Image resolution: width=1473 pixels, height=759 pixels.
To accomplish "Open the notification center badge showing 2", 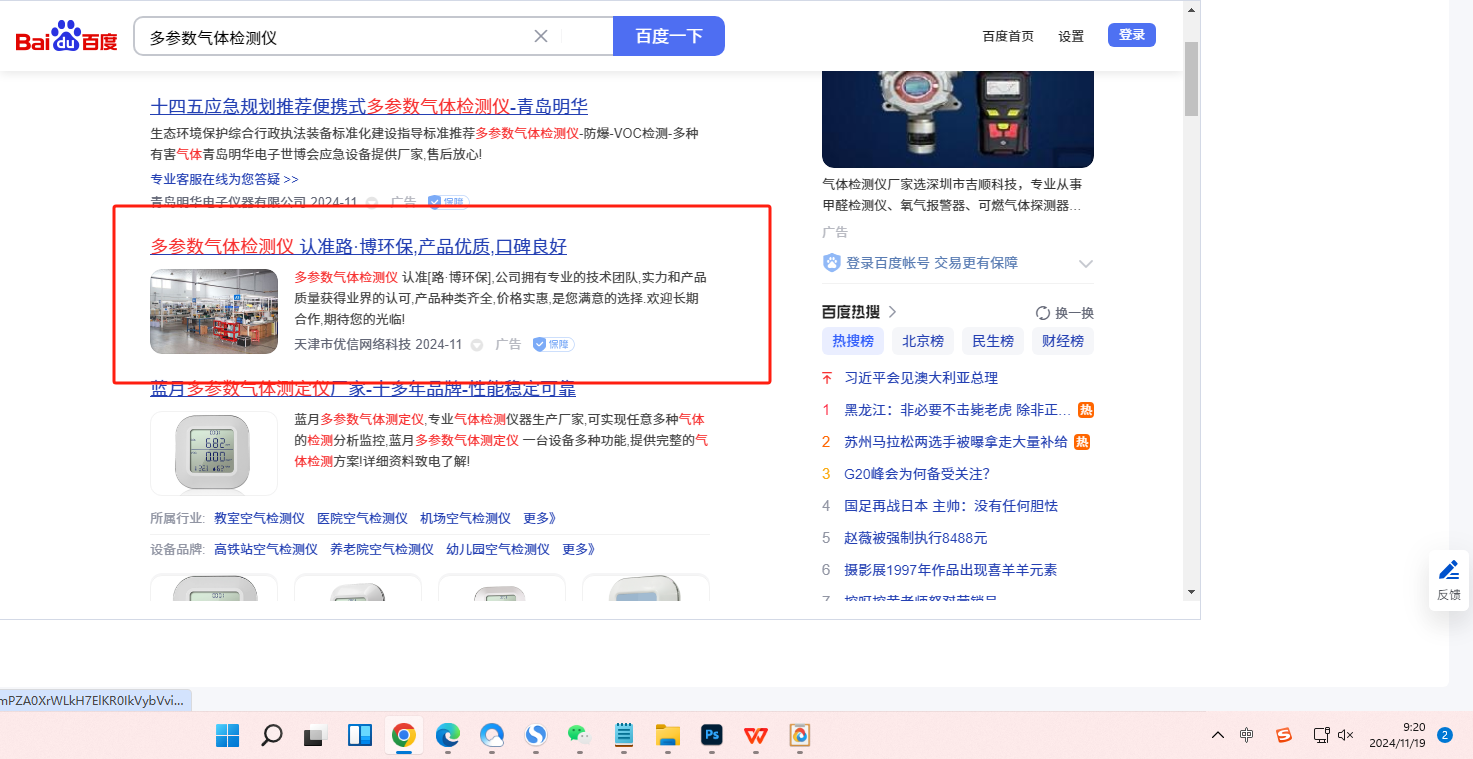I will (x=1445, y=735).
